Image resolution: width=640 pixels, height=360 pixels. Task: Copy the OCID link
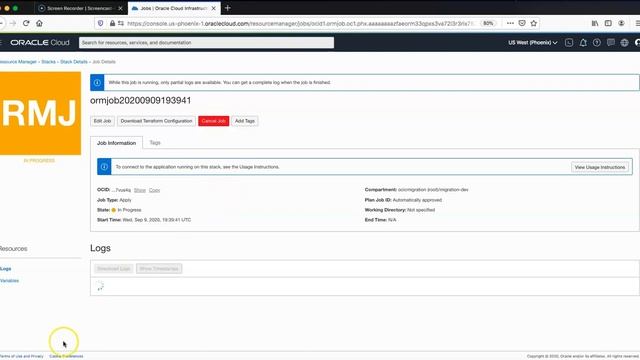coord(154,190)
